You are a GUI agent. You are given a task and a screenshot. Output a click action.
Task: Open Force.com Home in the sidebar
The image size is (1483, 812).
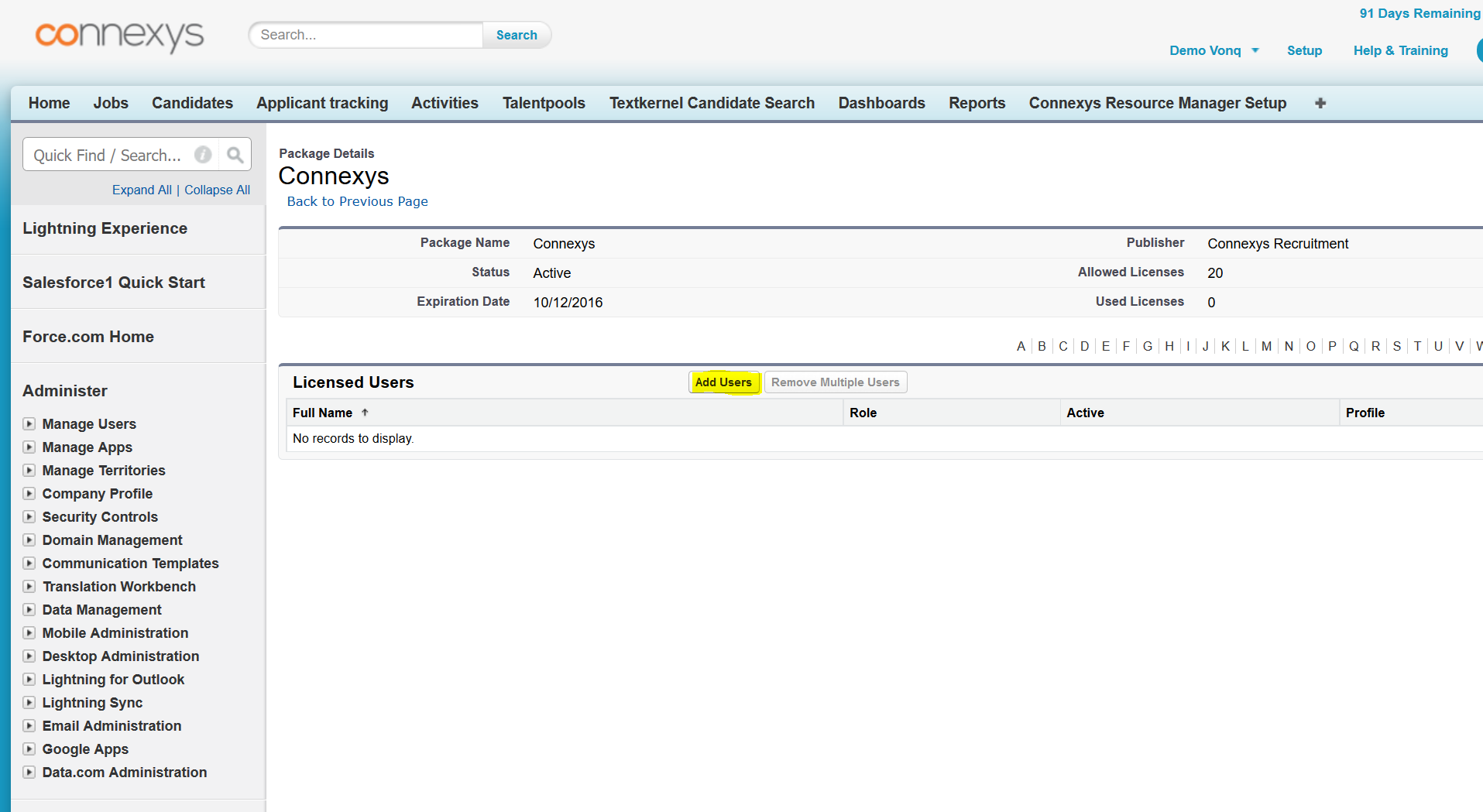[x=88, y=337]
